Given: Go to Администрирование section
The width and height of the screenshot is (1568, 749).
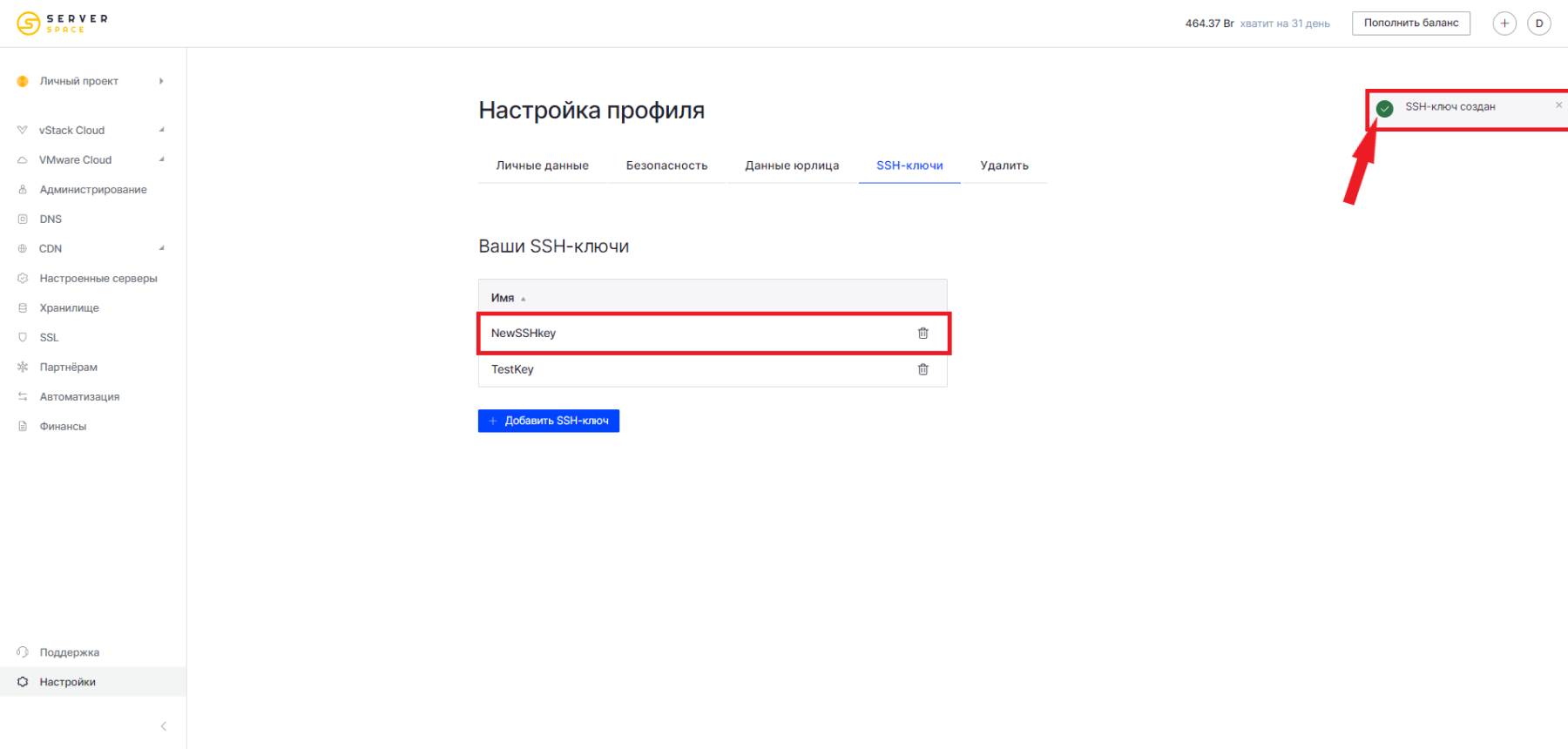Looking at the screenshot, I should (93, 189).
